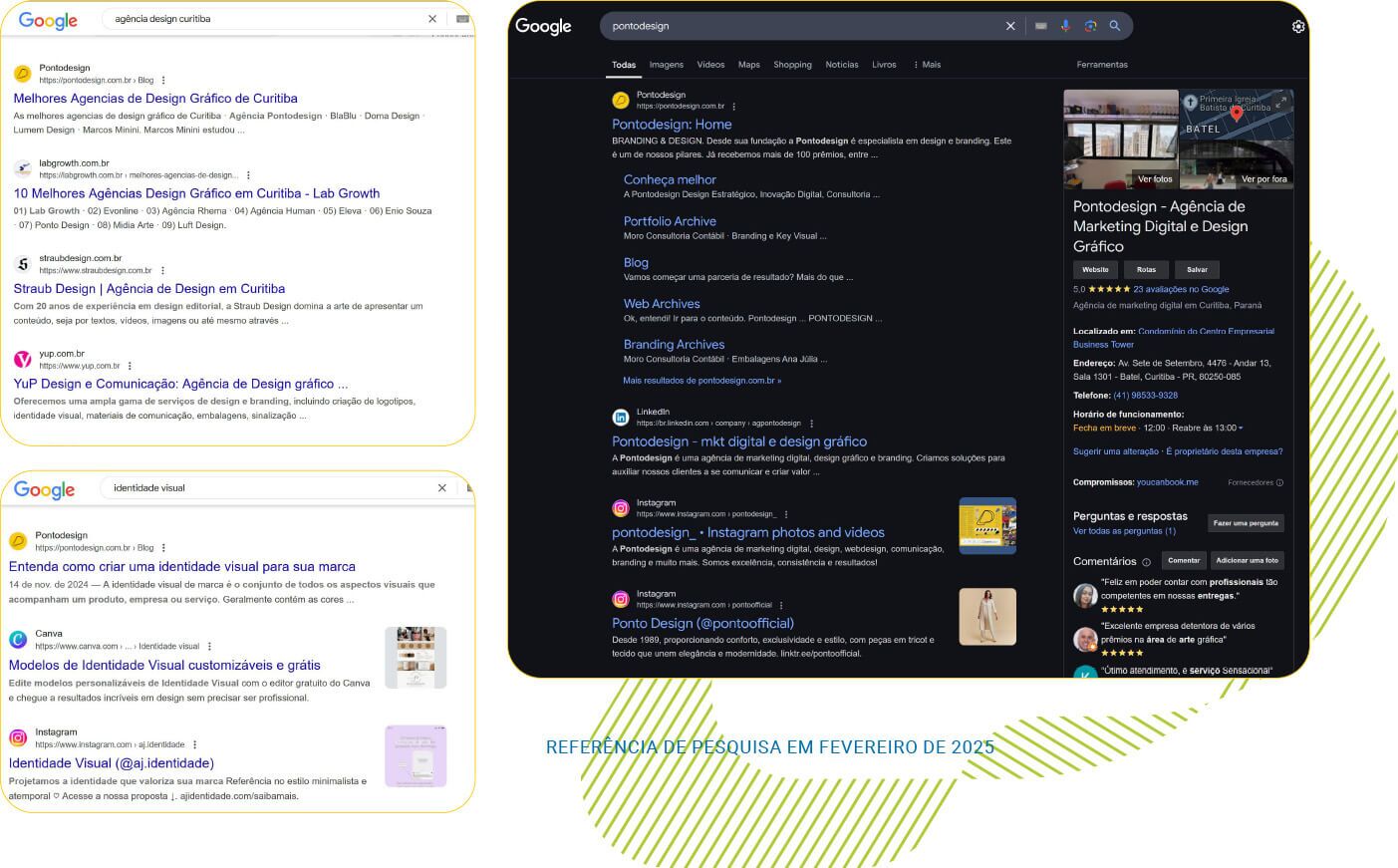Click the Website button in business panel
The width and height of the screenshot is (1398, 868).
pos(1095,270)
